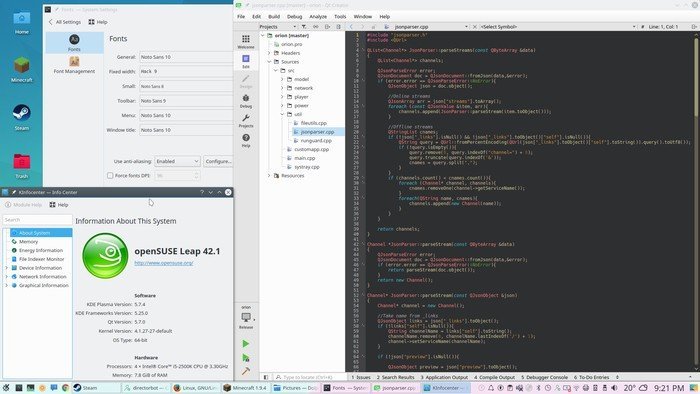The width and height of the screenshot is (700, 394).
Task: Open Compile Output pane
Action: (494, 377)
